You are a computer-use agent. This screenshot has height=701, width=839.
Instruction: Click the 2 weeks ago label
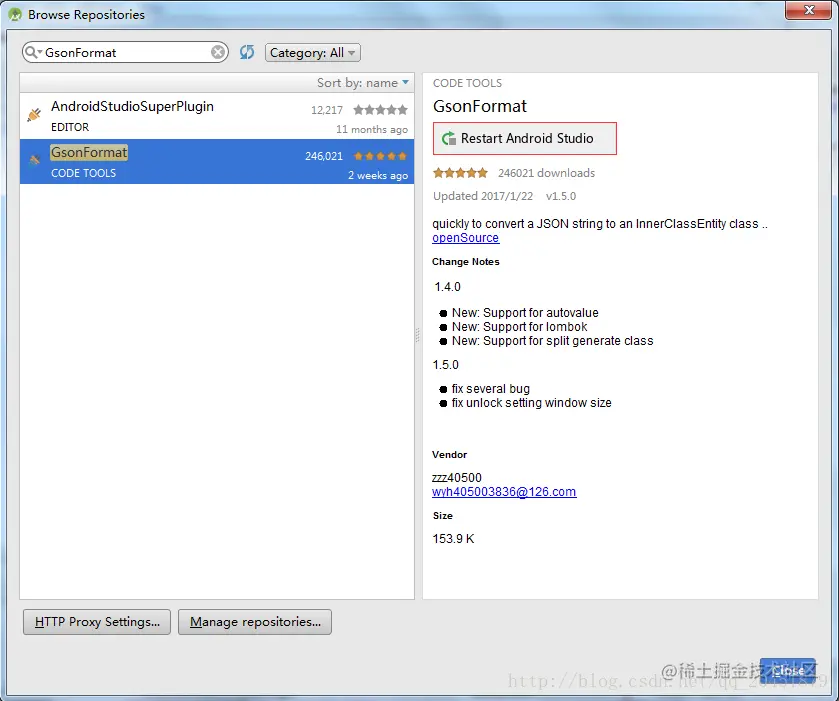click(x=378, y=176)
